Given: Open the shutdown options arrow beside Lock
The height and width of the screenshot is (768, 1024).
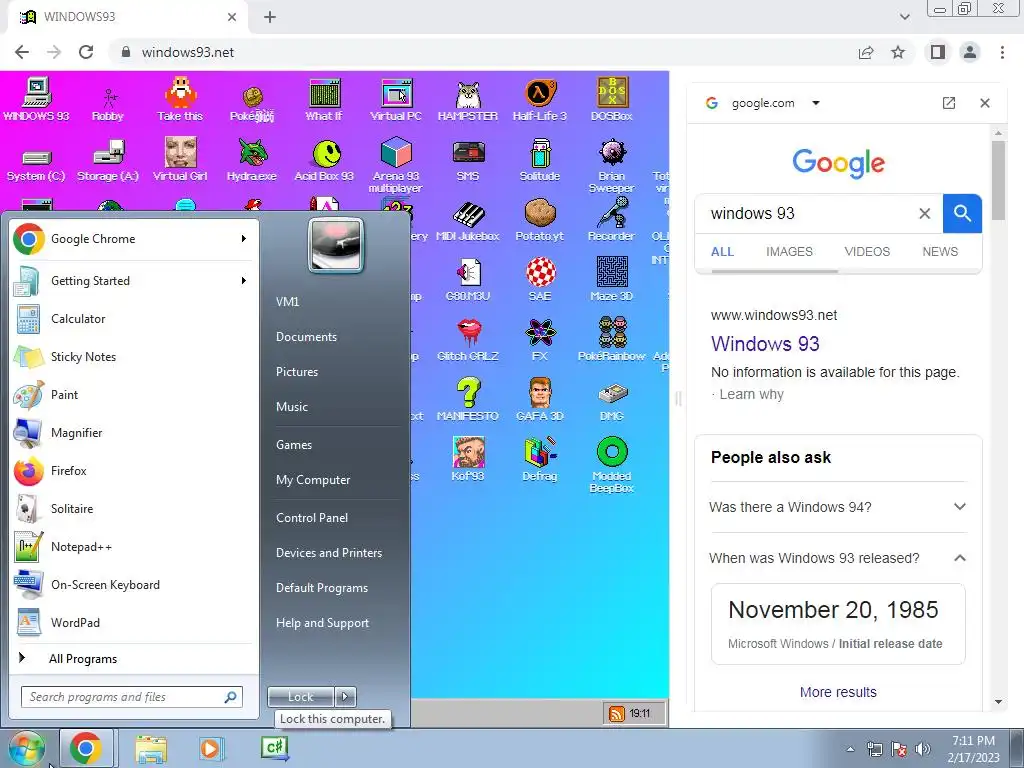Looking at the screenshot, I should [x=345, y=697].
